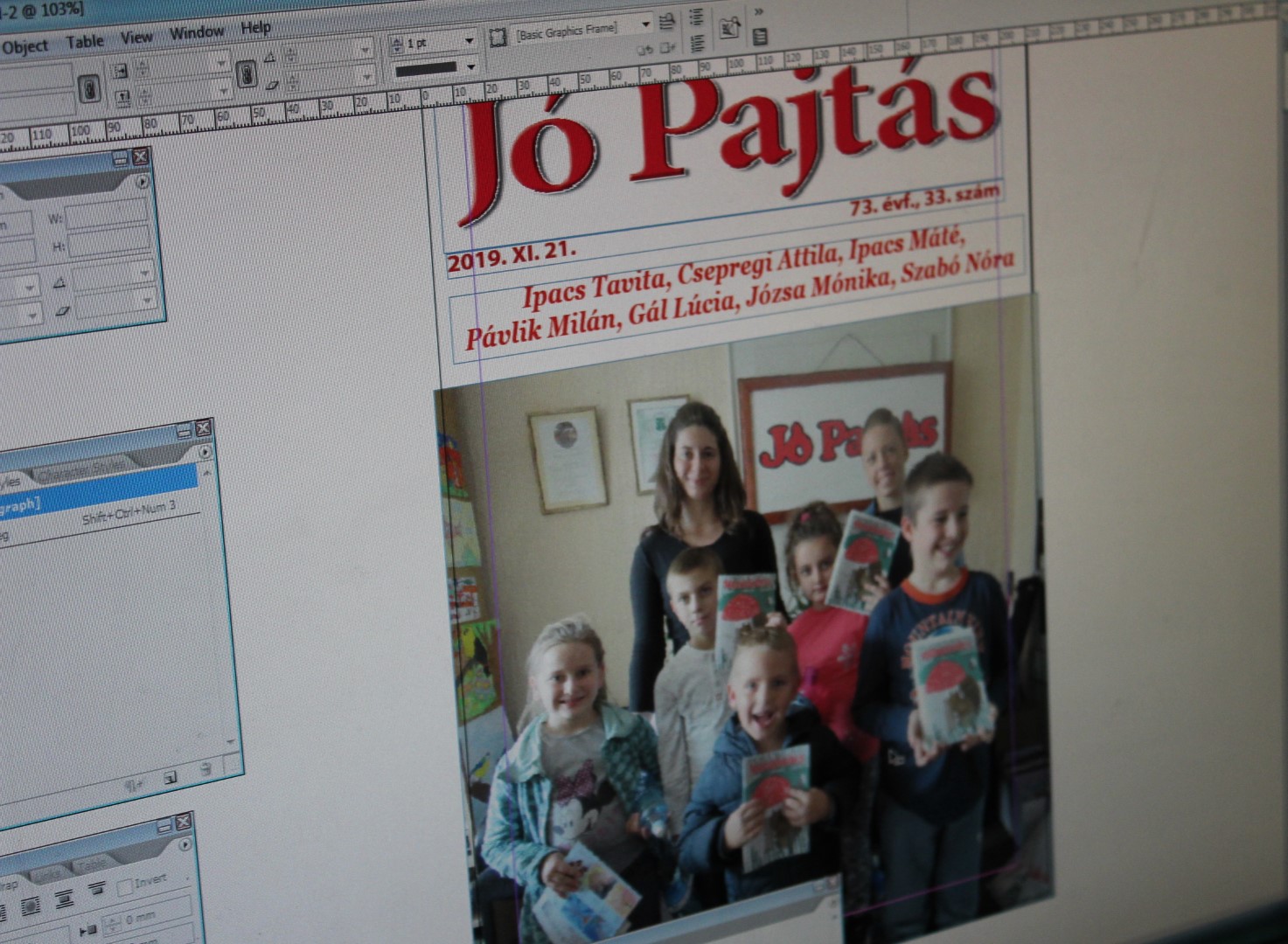Click the stroke color line preview

click(427, 68)
